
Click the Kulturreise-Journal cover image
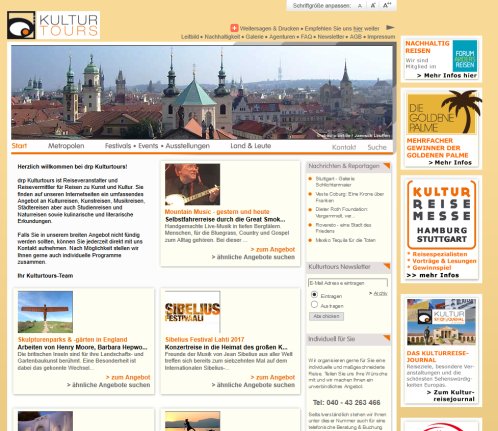pos(441,322)
